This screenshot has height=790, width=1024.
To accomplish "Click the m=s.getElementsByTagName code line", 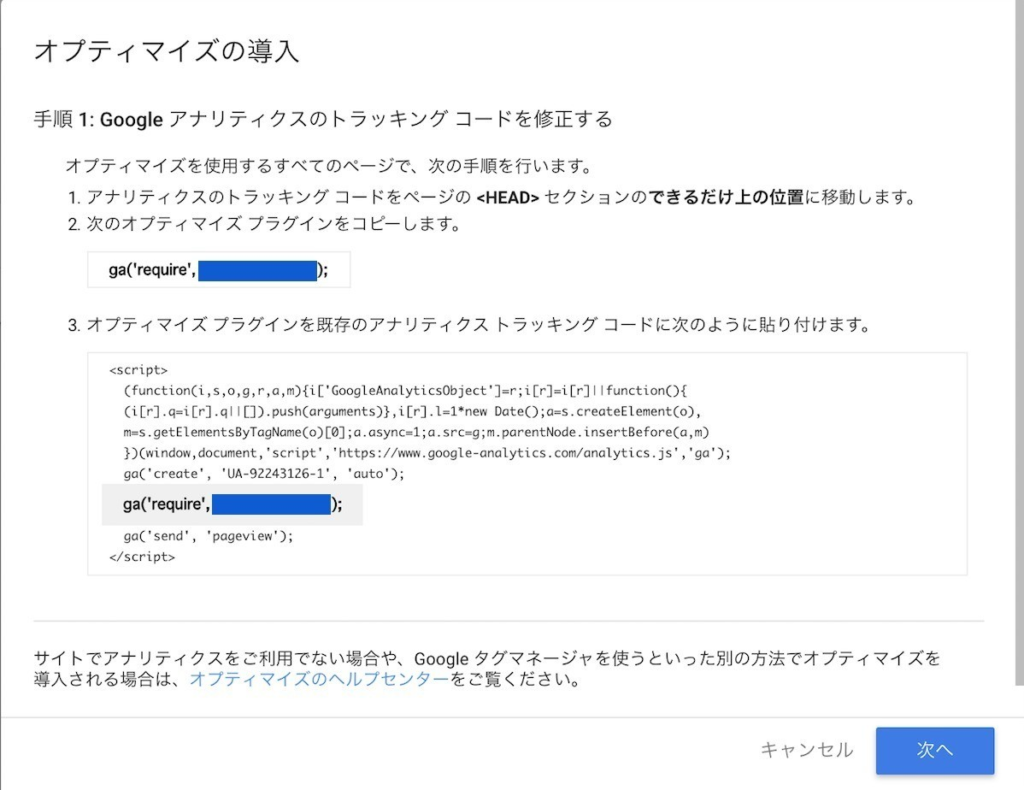I will (416, 432).
